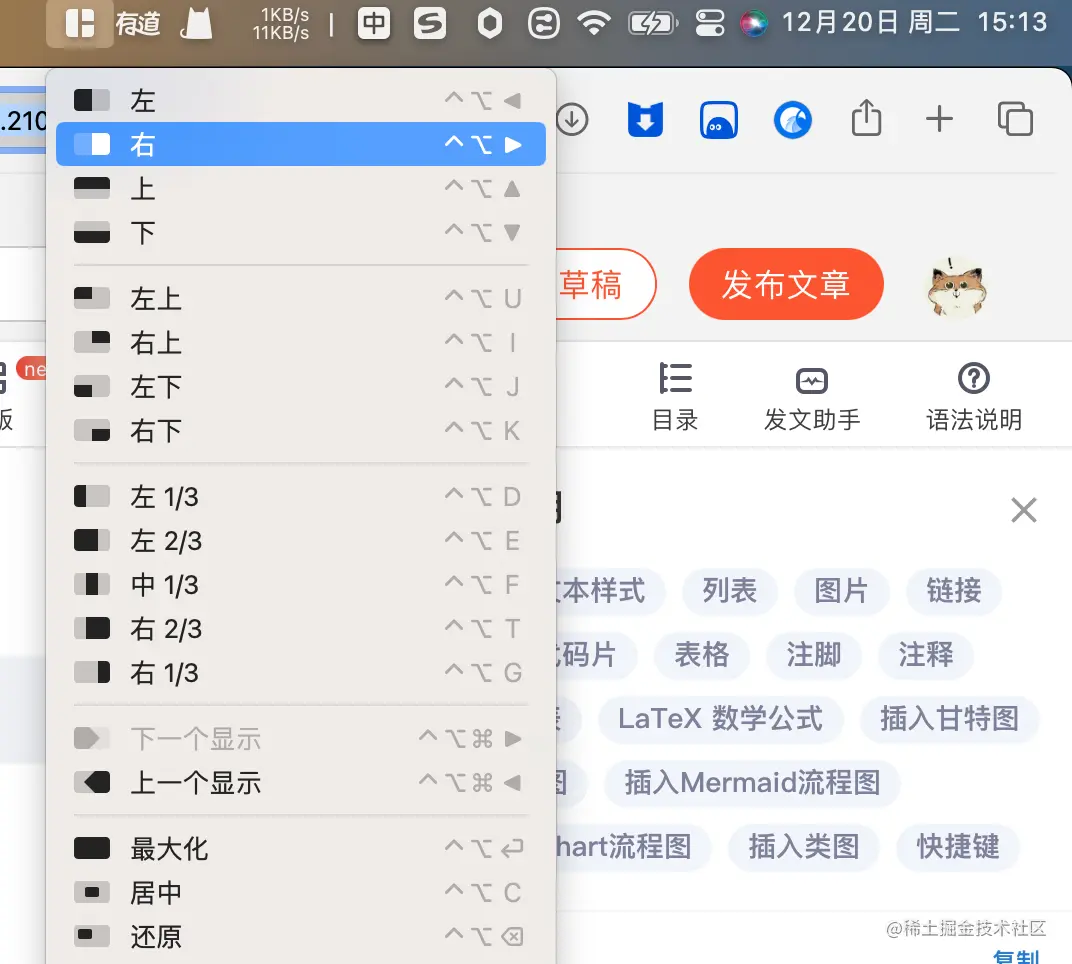
Task: Select the 左 2/3 window position
Action: point(166,540)
